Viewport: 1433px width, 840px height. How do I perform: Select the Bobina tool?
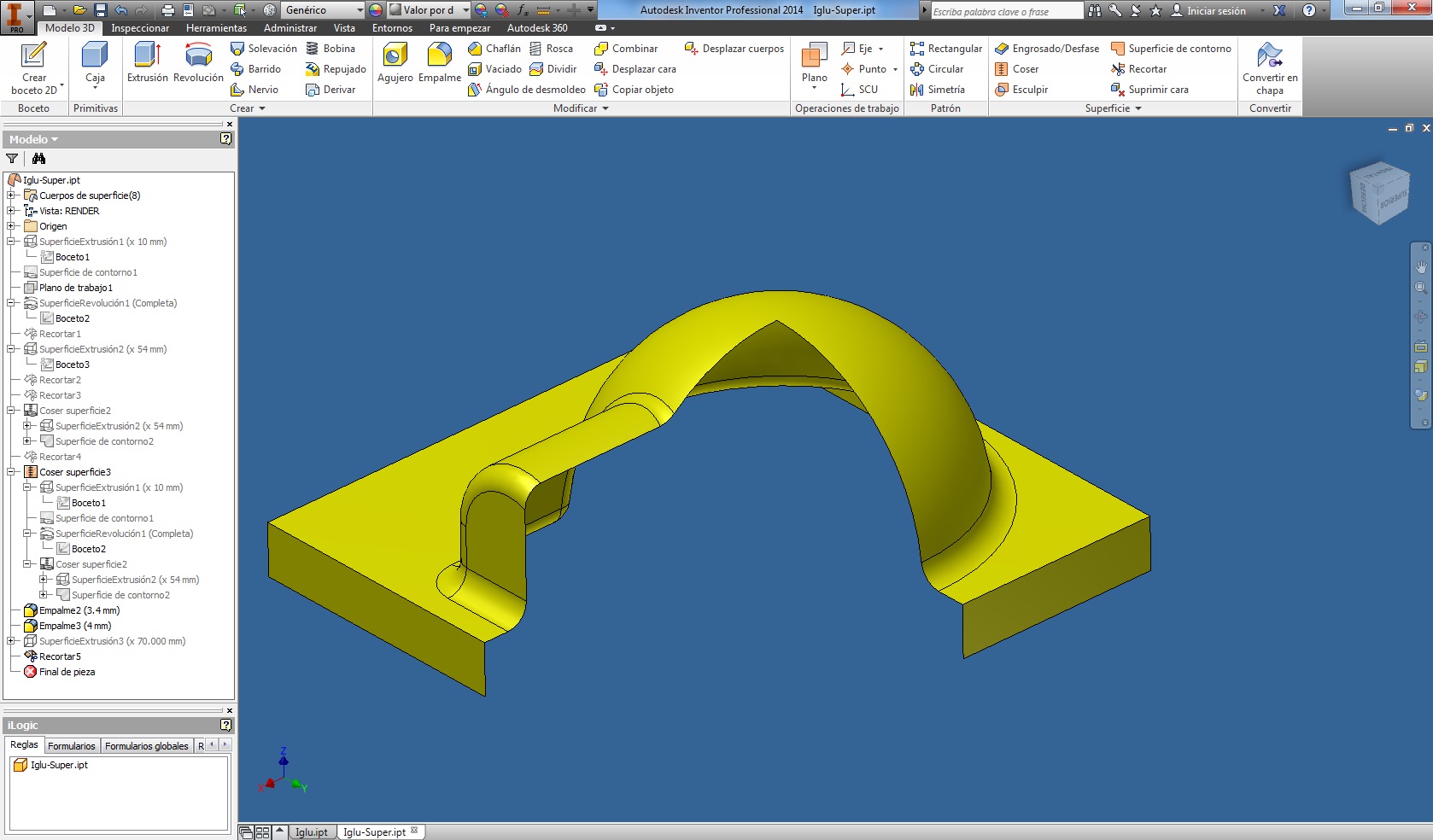point(330,49)
